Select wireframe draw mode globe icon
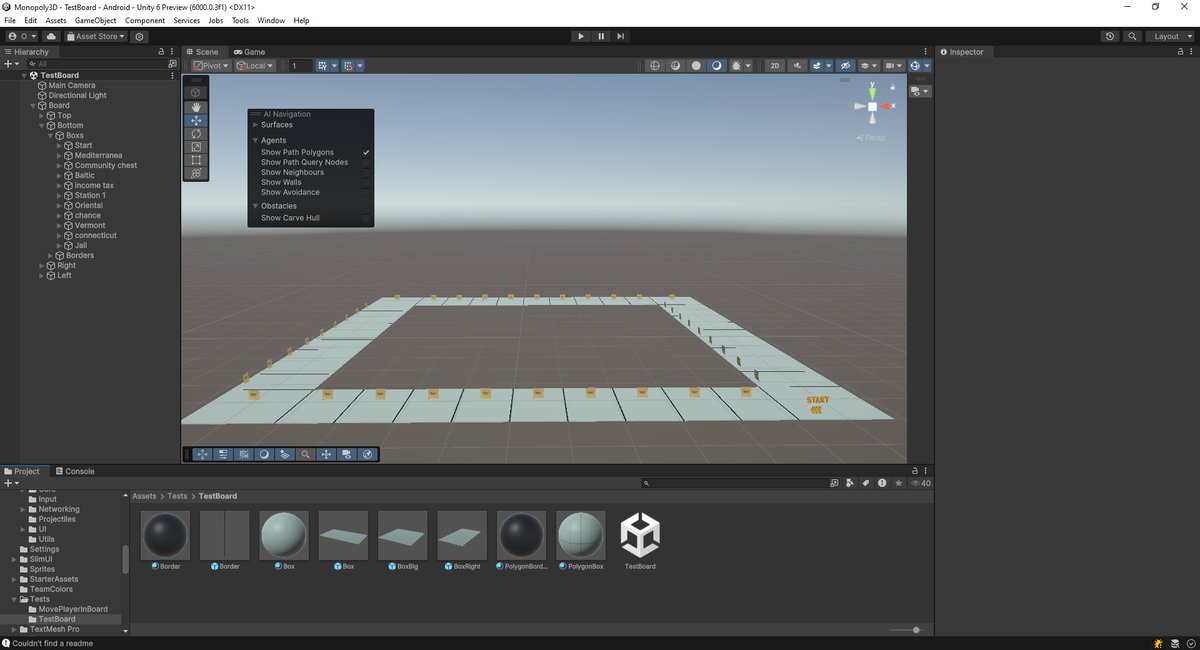 click(x=655, y=66)
